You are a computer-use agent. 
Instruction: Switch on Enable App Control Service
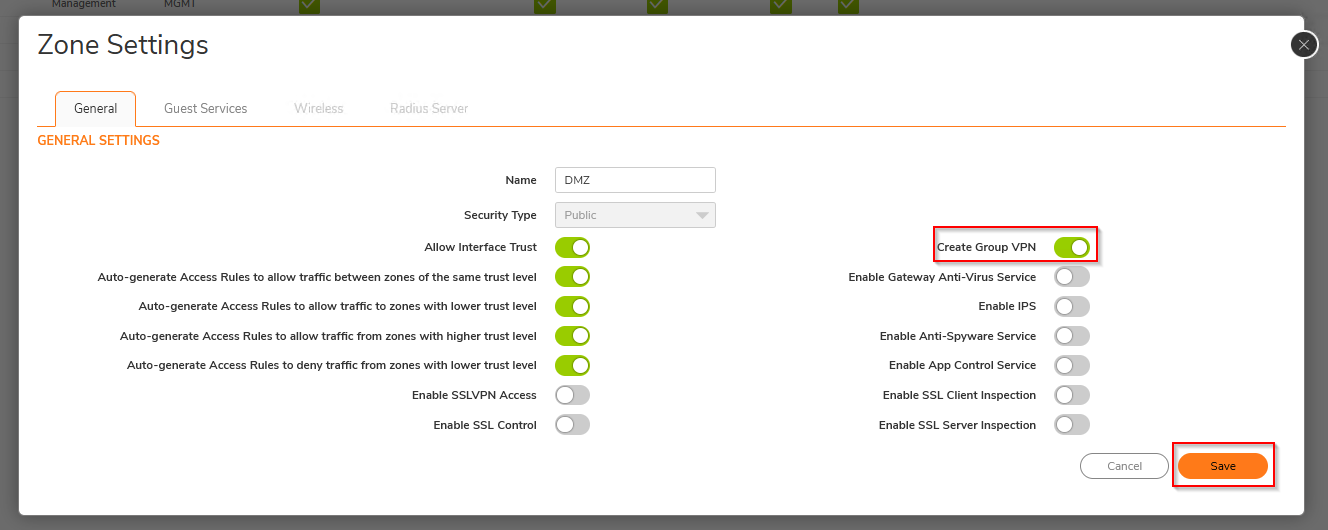(x=1071, y=365)
